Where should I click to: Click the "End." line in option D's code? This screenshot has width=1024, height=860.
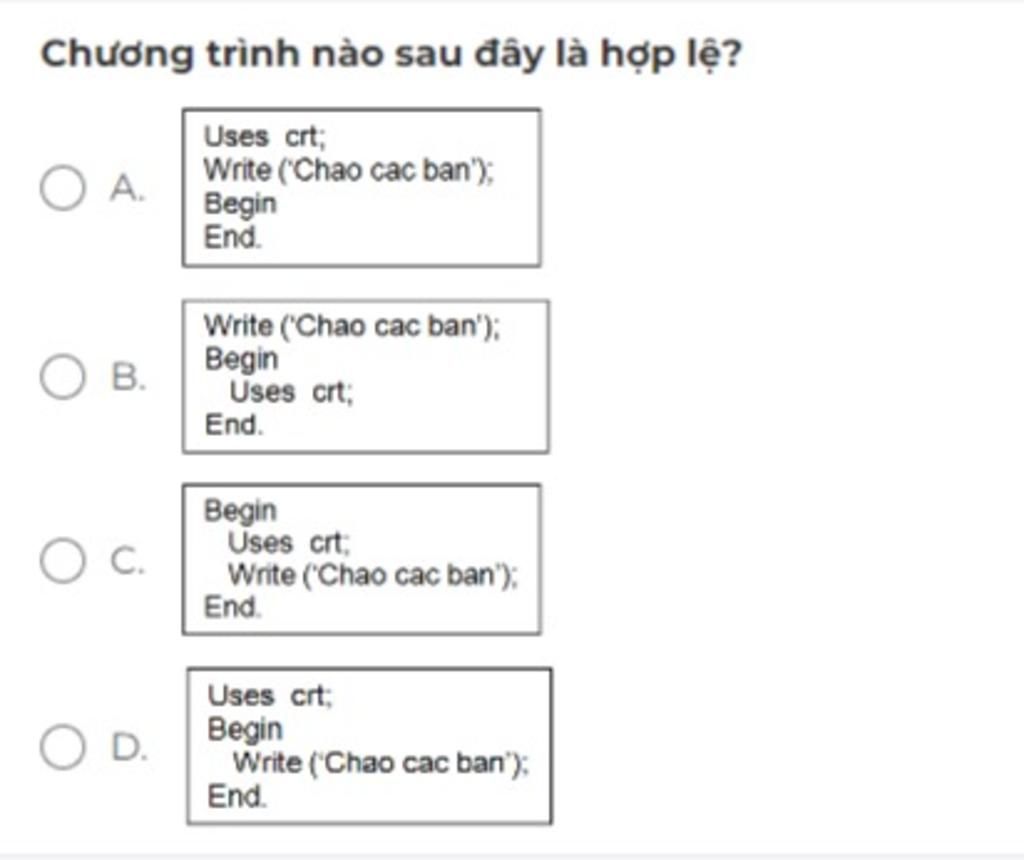[237, 796]
